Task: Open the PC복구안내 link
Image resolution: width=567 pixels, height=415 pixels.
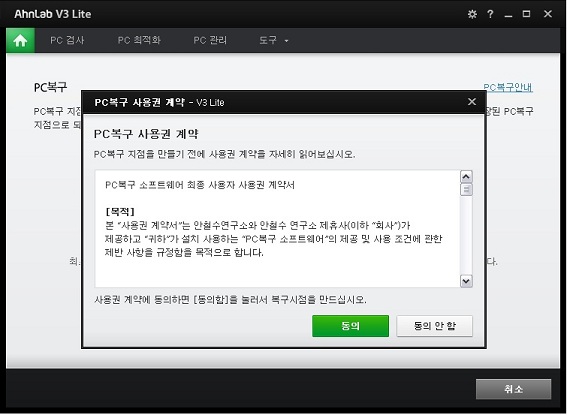Action: point(508,87)
